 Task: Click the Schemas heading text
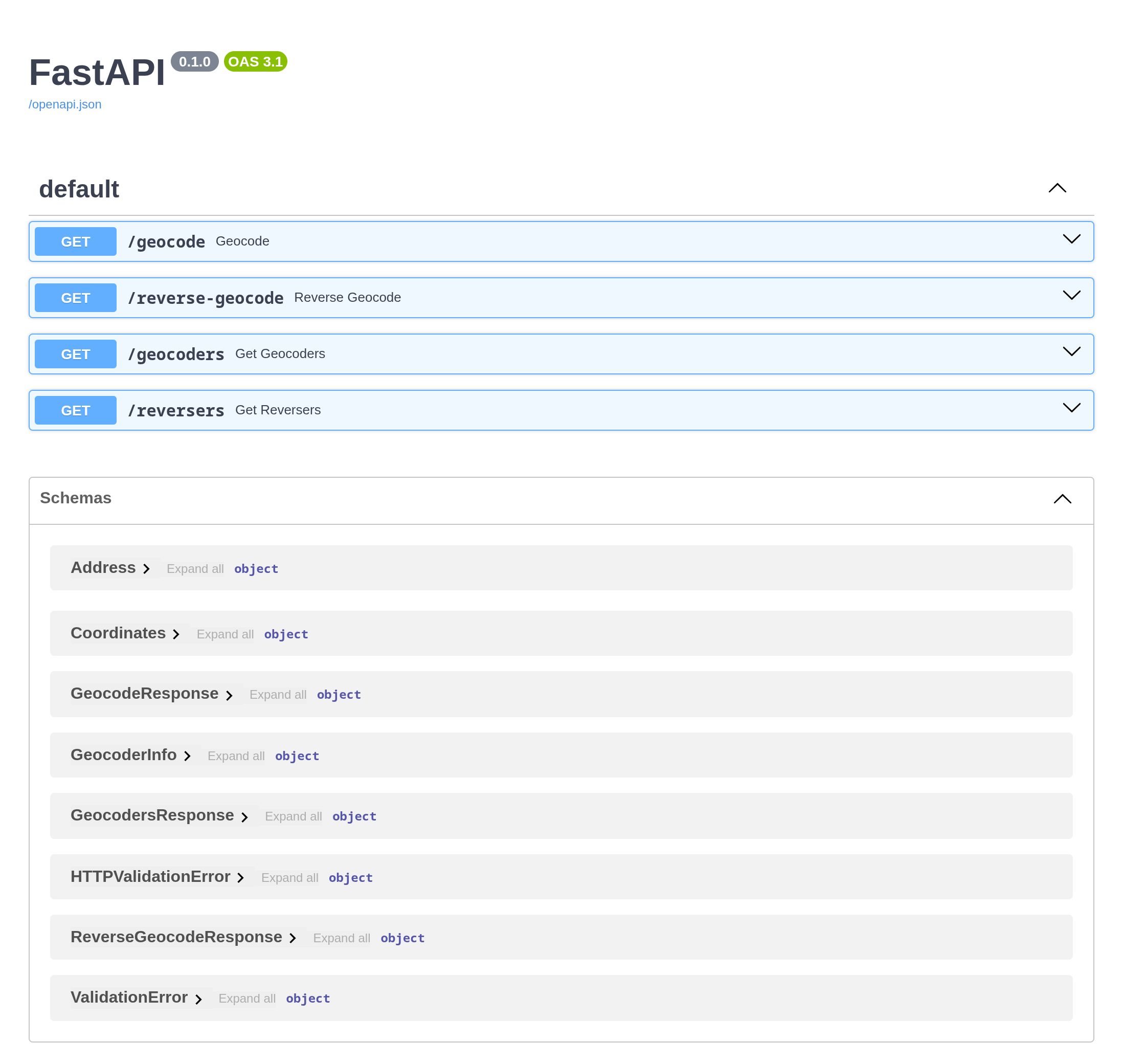pos(75,497)
